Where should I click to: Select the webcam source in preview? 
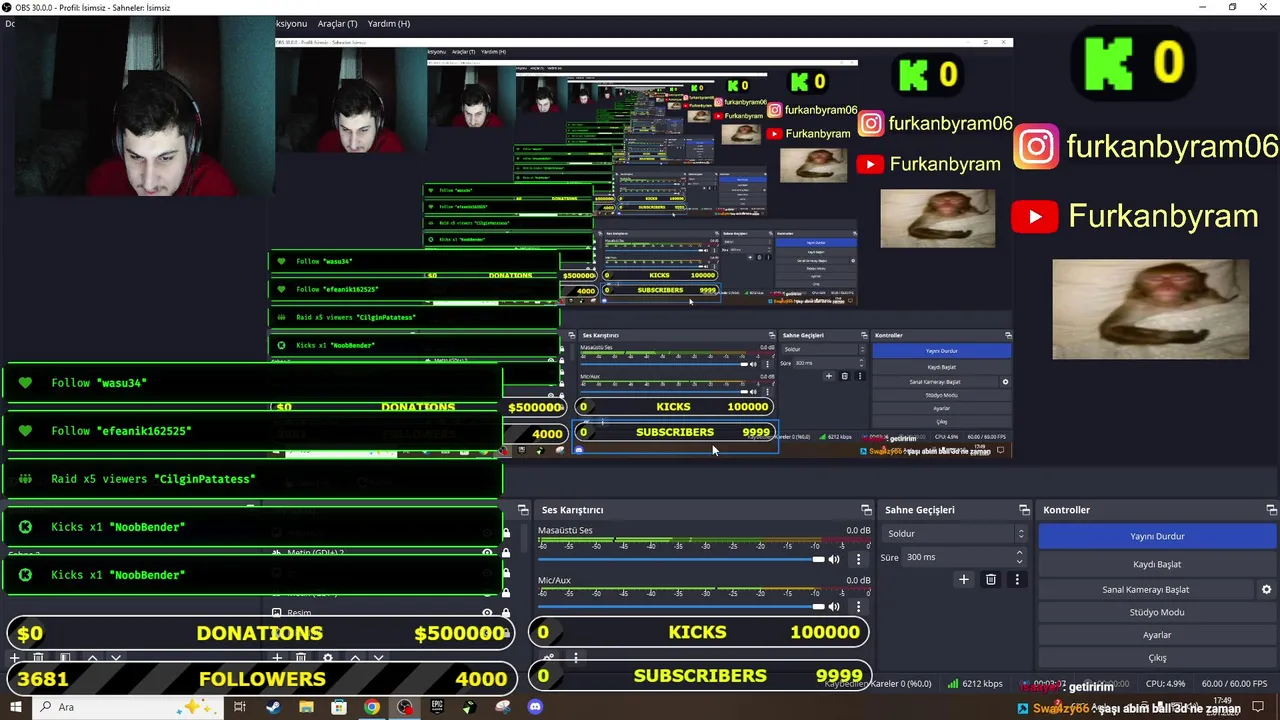pyautogui.click(x=137, y=105)
